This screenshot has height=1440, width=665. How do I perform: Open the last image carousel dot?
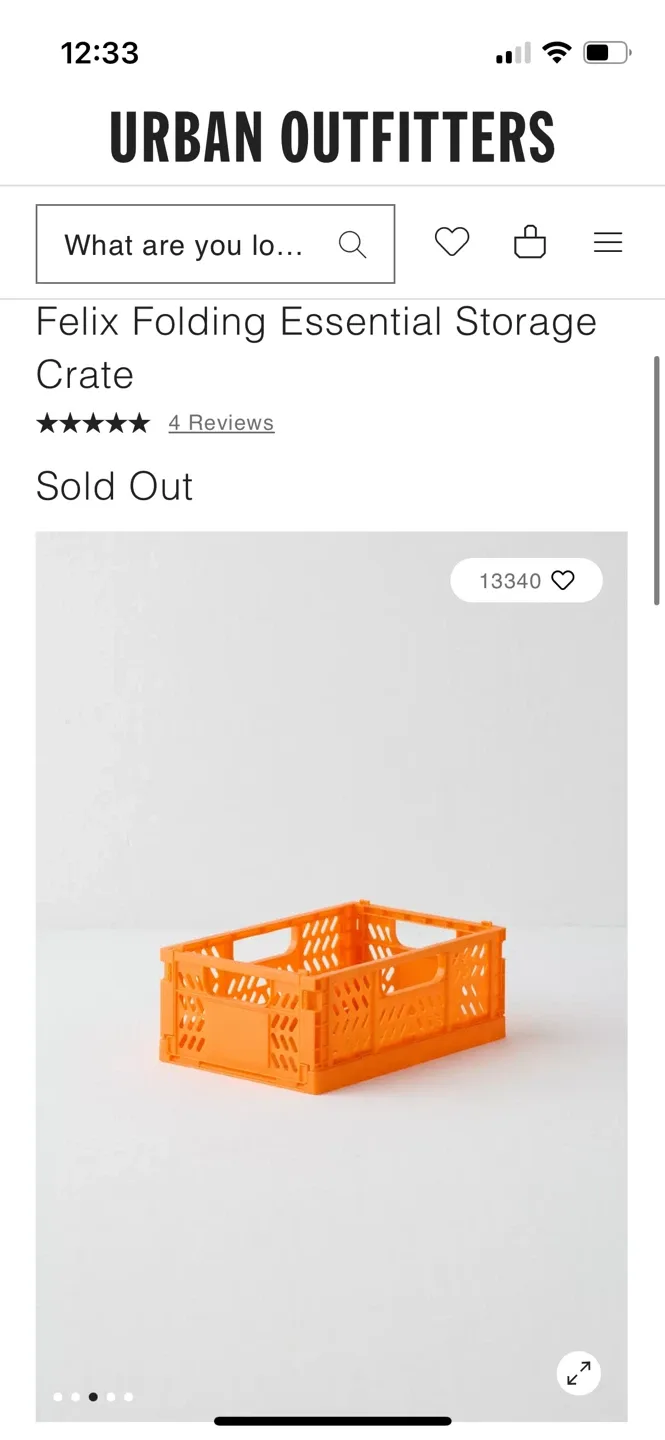click(127, 1397)
